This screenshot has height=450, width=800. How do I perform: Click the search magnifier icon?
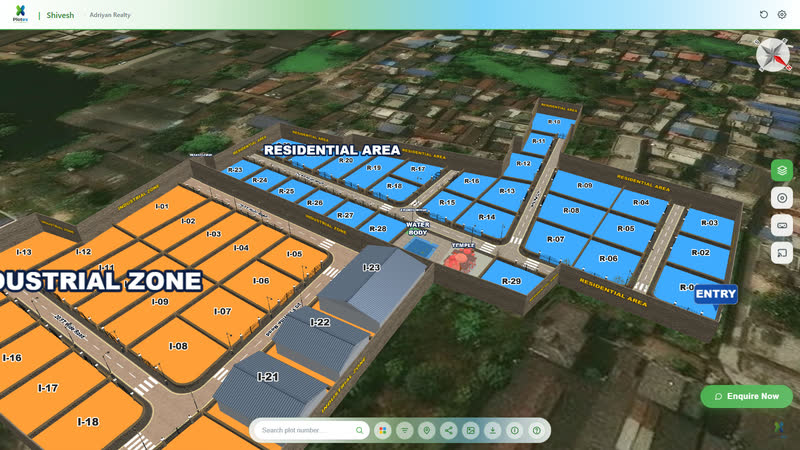pyautogui.click(x=360, y=430)
